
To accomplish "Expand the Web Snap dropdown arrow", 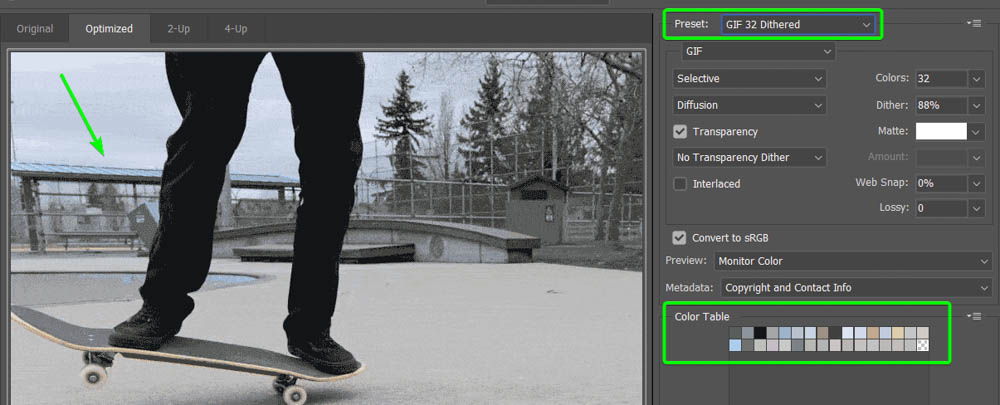I will click(976, 184).
